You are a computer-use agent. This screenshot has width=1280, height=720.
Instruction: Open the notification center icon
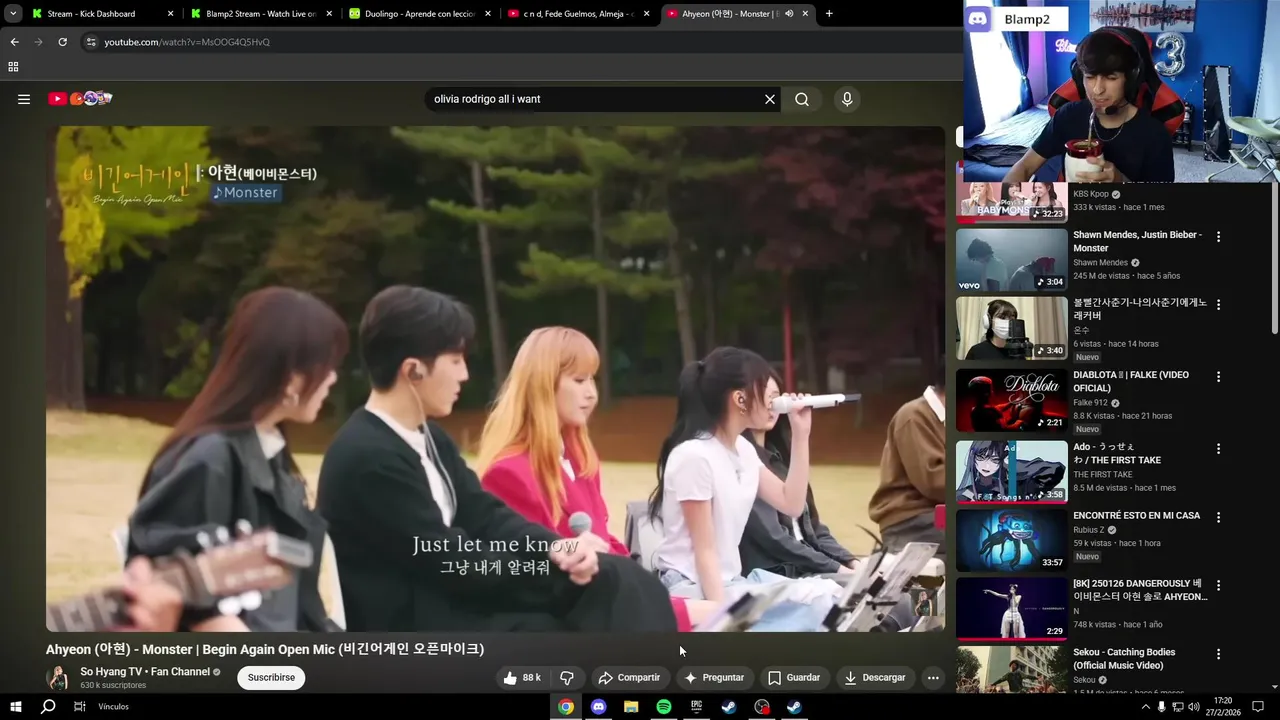pos(1258,707)
